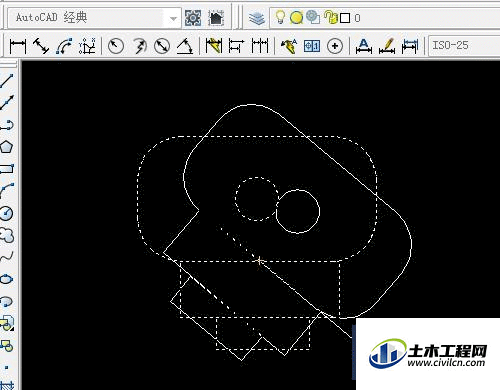Screen dimensions: 500x390
Task: Select the Jogged dimension tool
Action: [139, 46]
